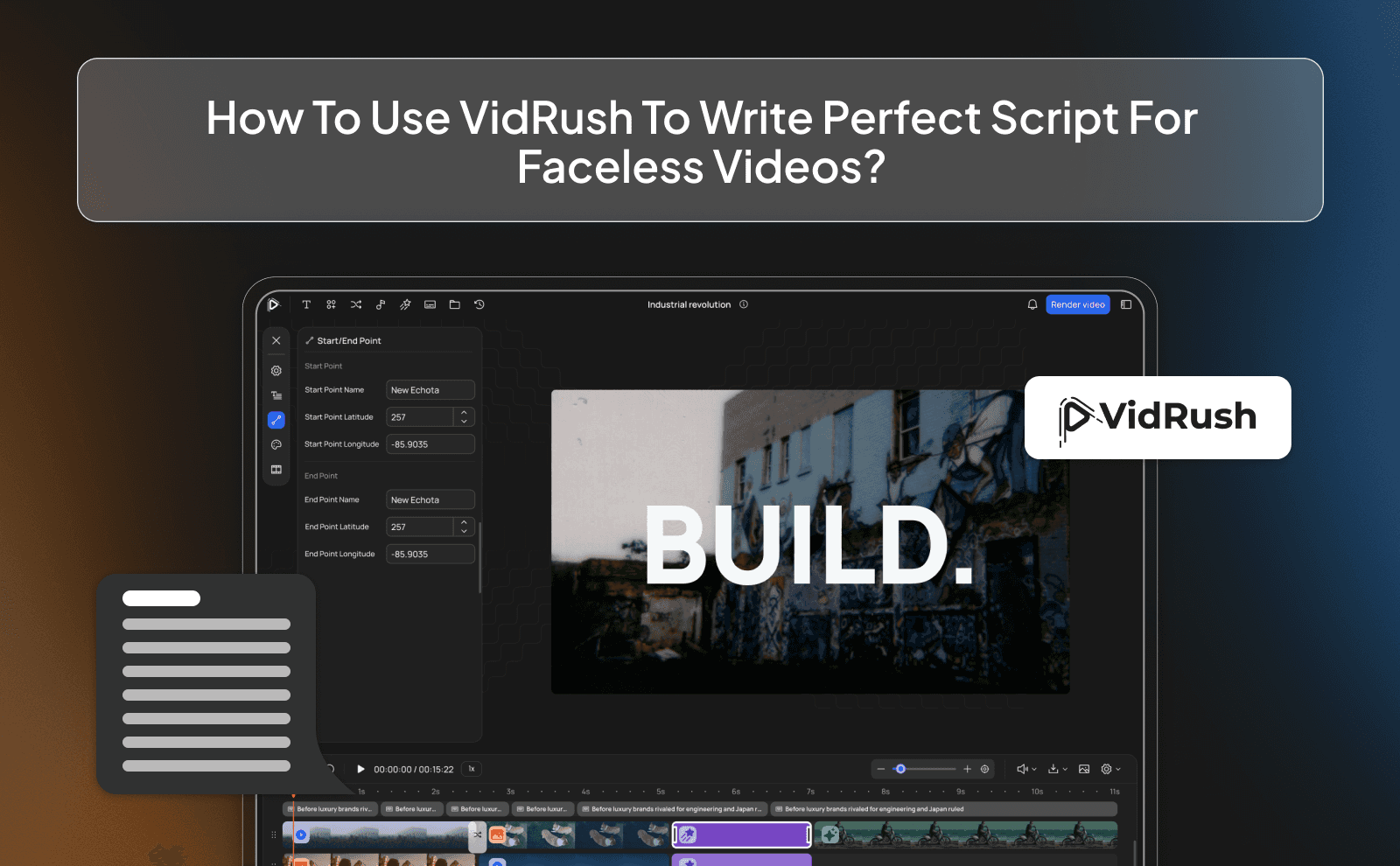
Task: Increase End Point Latitude with up arrow
Action: tap(465, 521)
